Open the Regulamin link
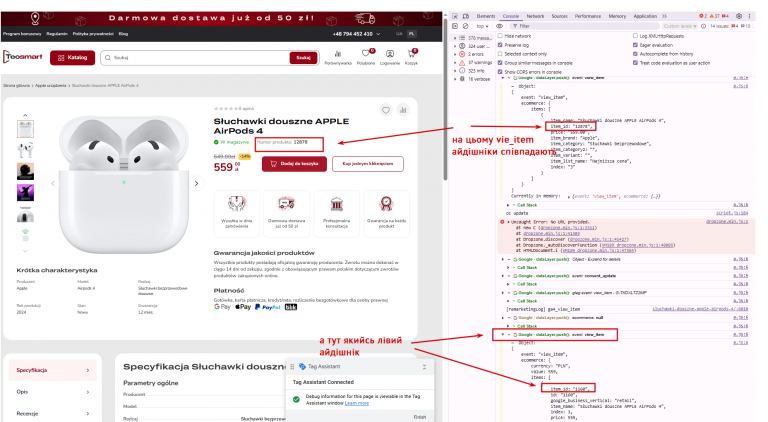The image size is (768, 422). coord(57,34)
